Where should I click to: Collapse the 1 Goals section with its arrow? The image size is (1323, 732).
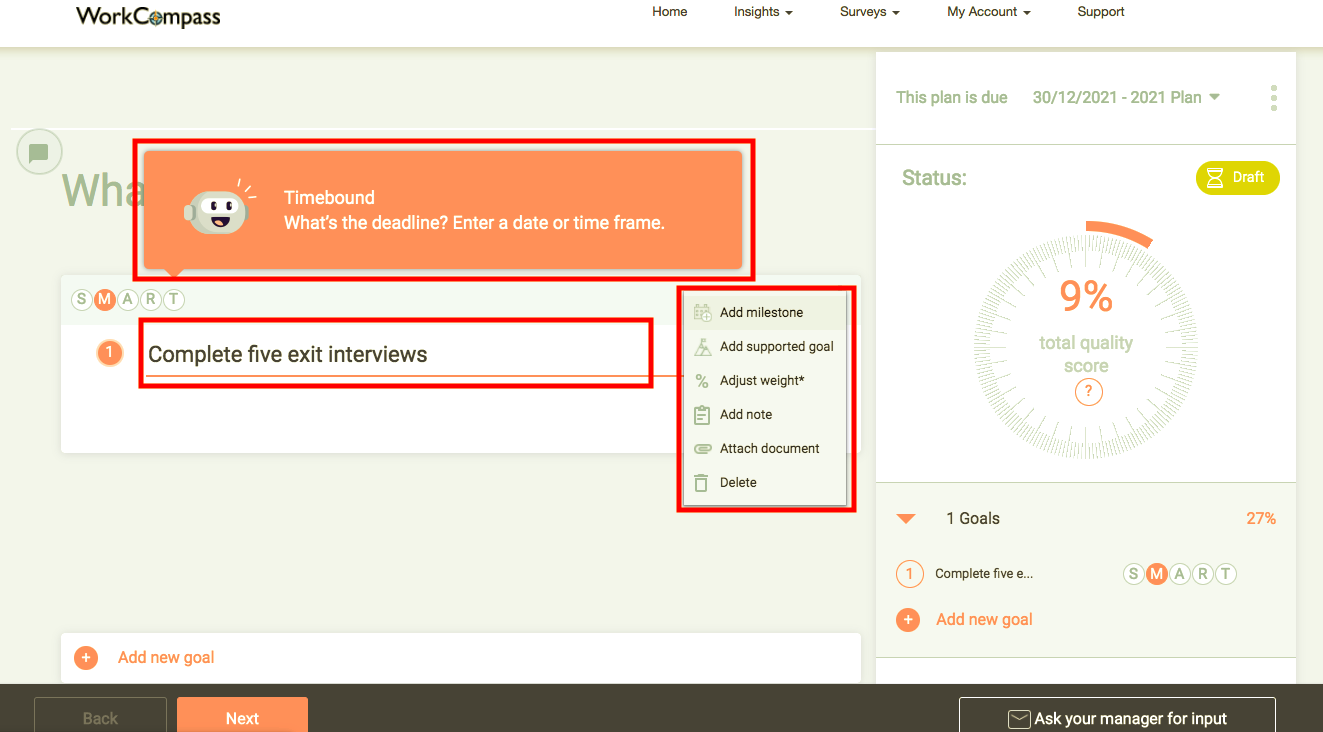click(906, 518)
